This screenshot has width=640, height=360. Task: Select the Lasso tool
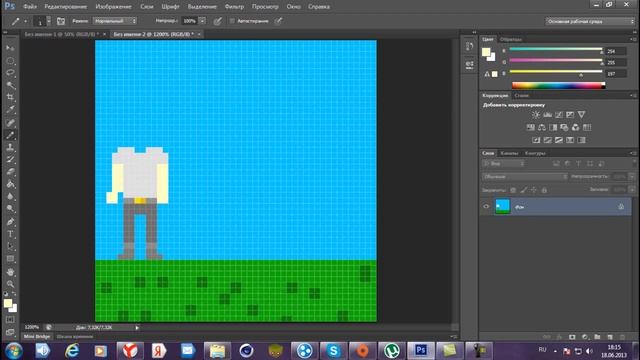coord(10,73)
